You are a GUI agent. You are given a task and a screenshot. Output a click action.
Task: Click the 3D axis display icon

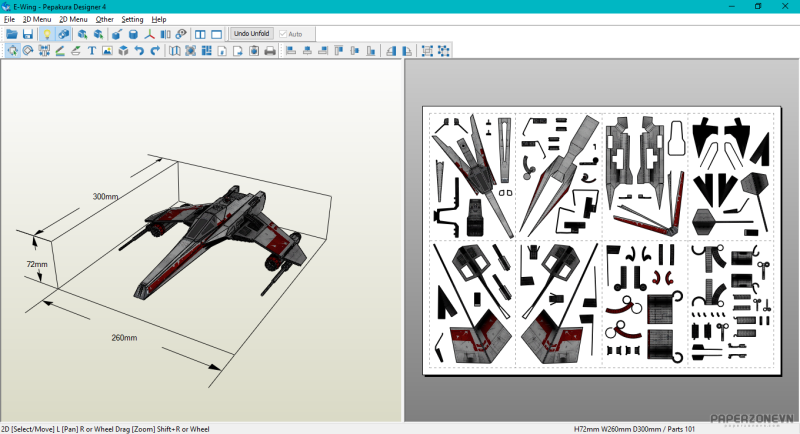[x=149, y=34]
